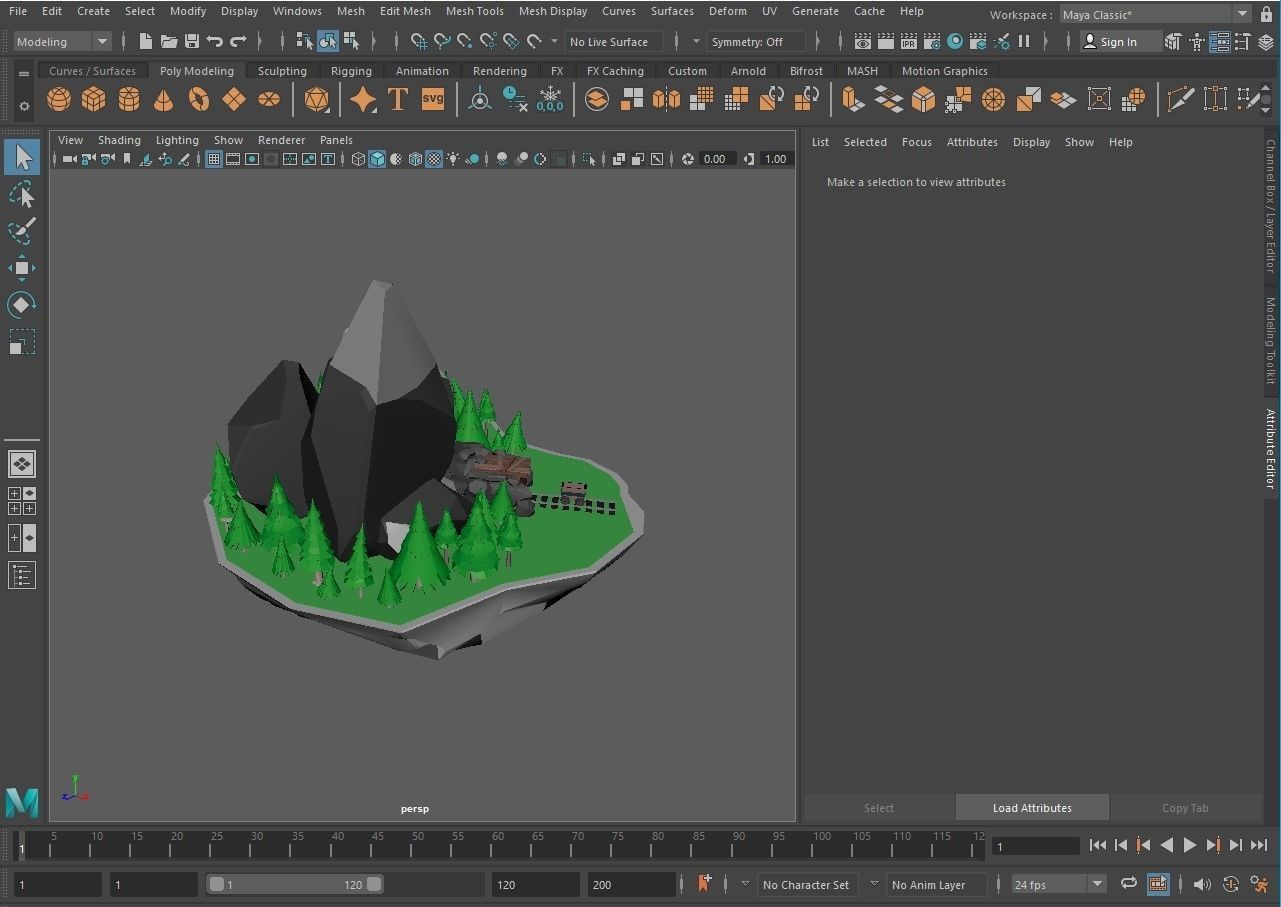
Task: Open the Modeling menu set dropdown
Action: (x=62, y=42)
